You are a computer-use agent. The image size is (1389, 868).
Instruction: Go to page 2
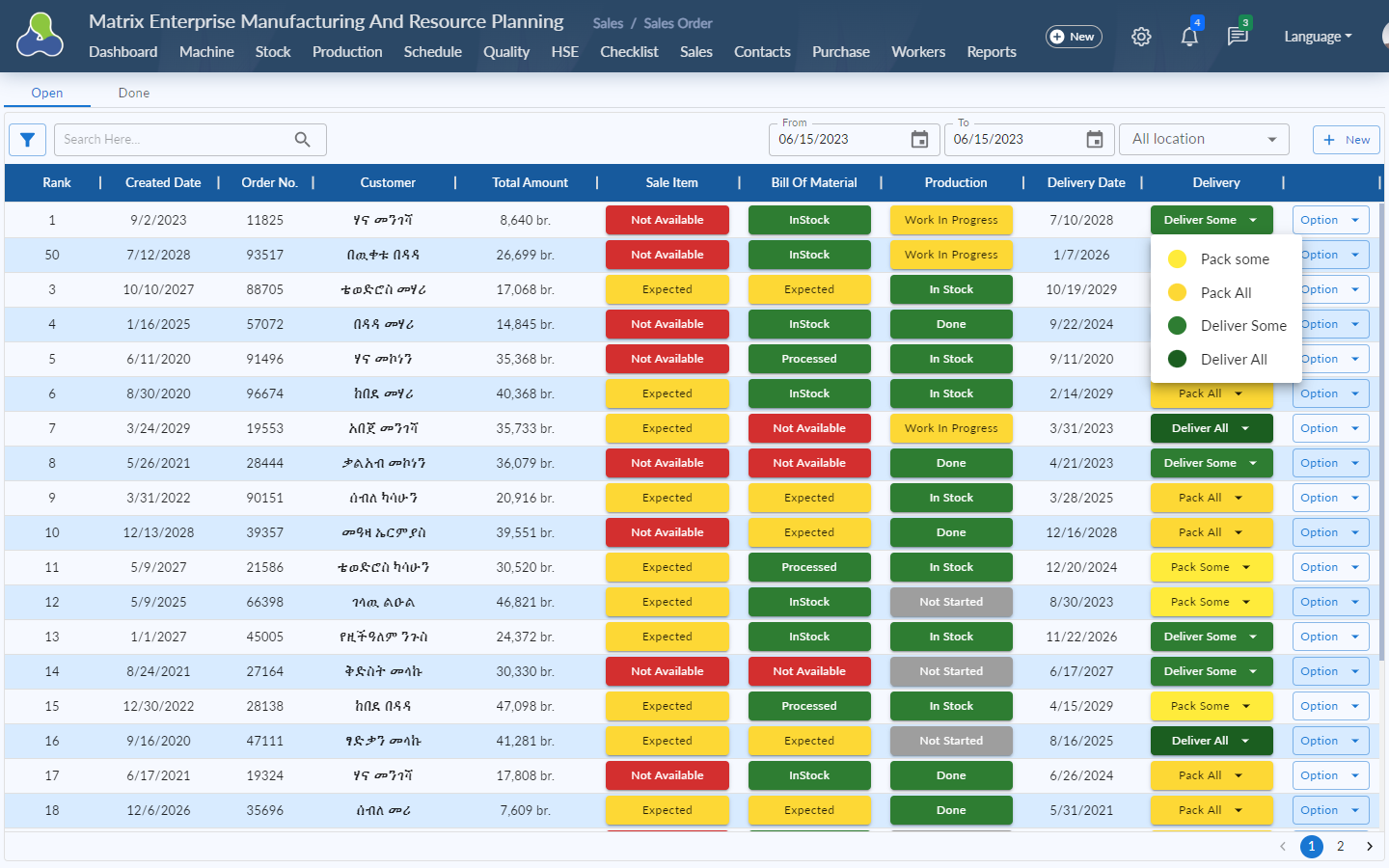(x=1341, y=846)
